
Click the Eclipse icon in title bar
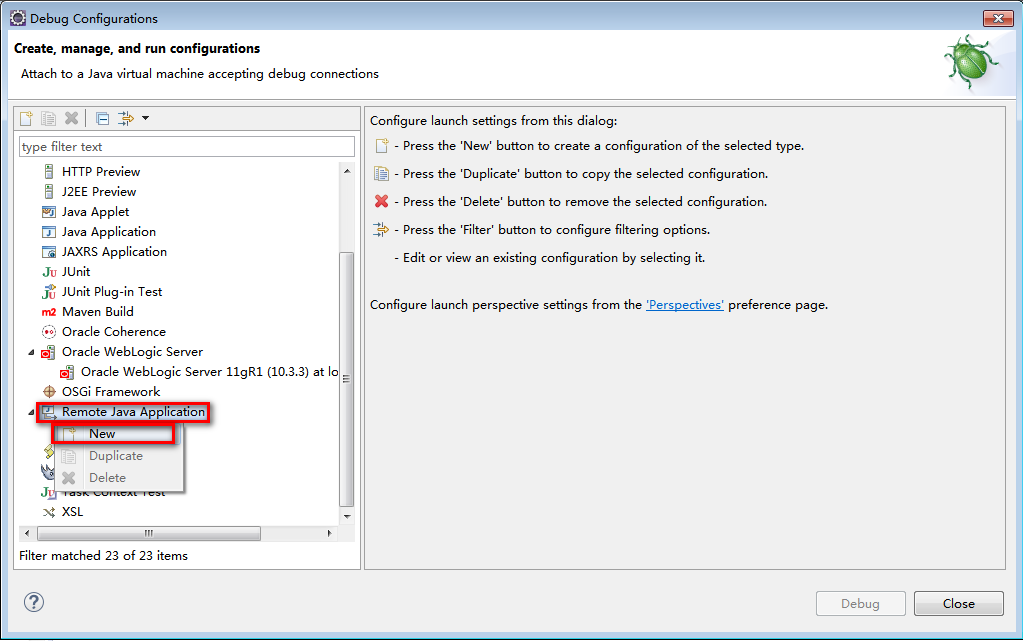coord(18,18)
